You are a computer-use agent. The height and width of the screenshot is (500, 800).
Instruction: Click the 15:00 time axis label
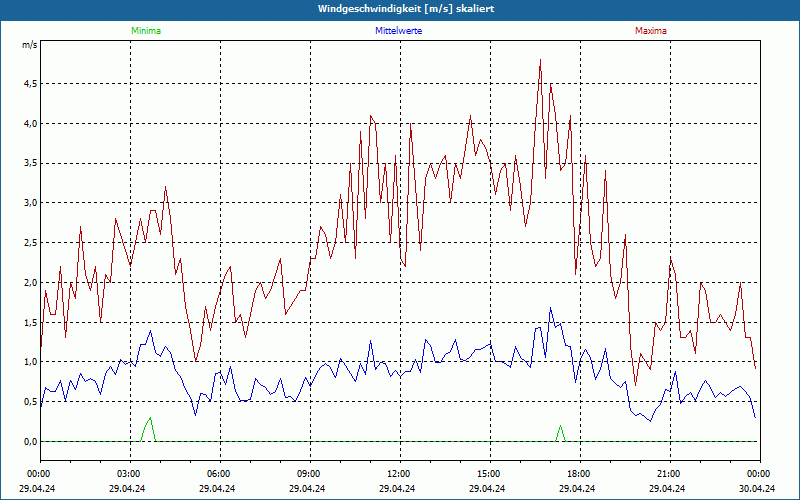point(488,474)
